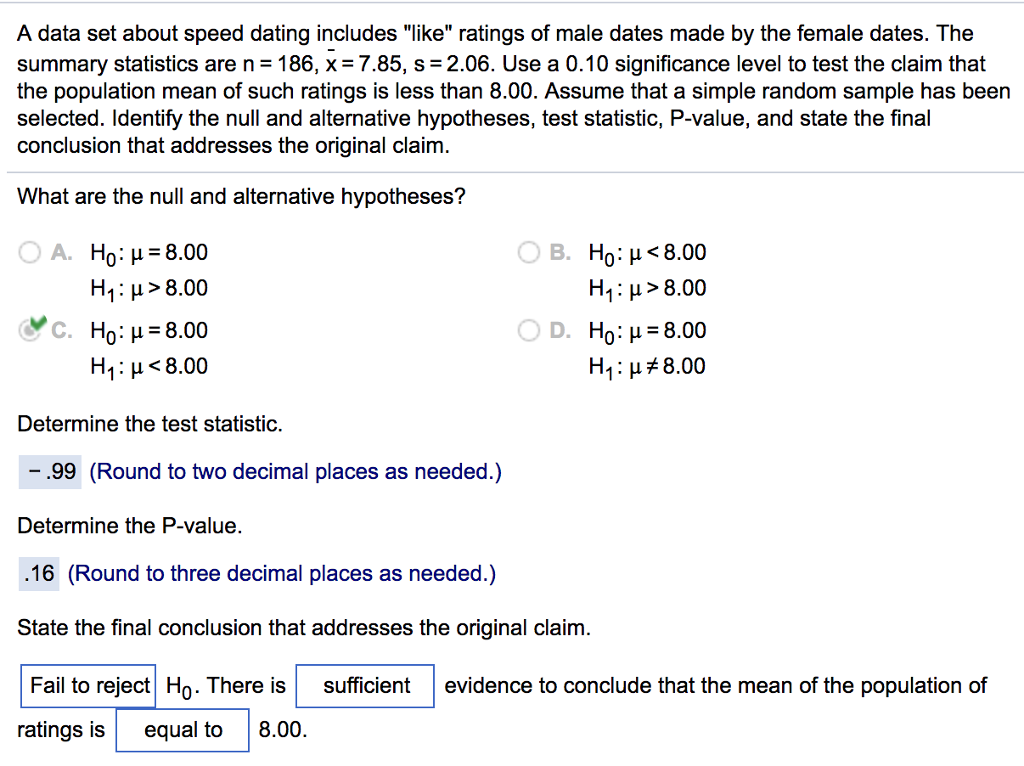
Task: Click option D alternative H1: μ≠8.00
Action: 647,367
